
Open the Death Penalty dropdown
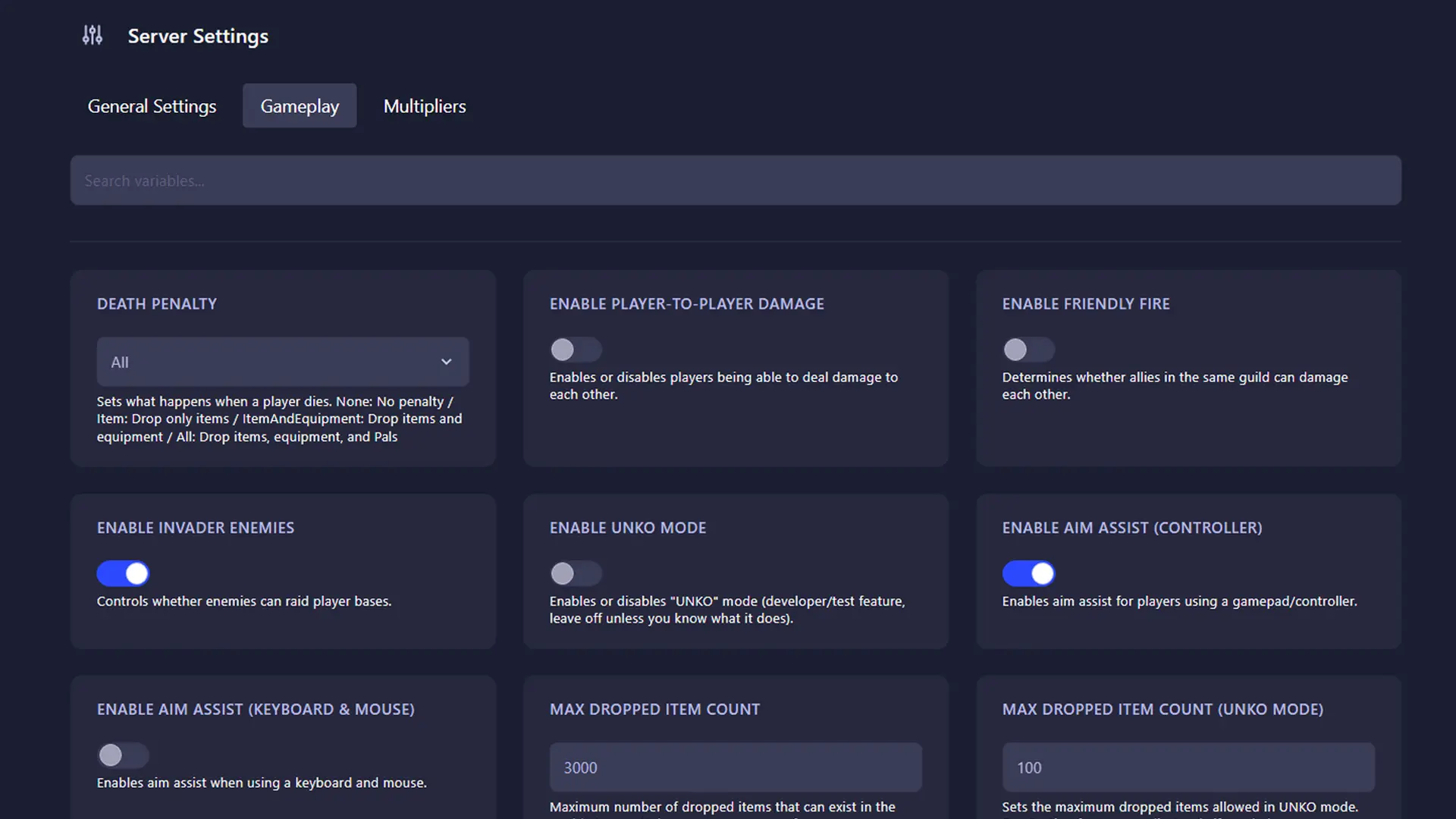point(282,362)
